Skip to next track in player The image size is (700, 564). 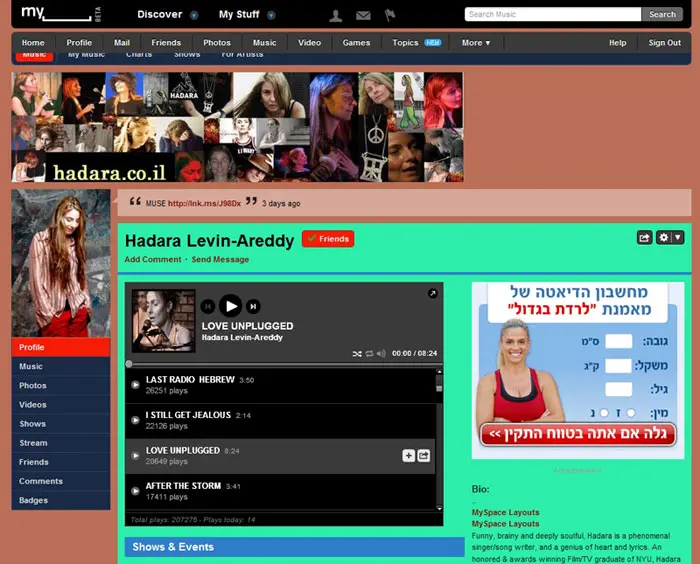pyautogui.click(x=253, y=306)
